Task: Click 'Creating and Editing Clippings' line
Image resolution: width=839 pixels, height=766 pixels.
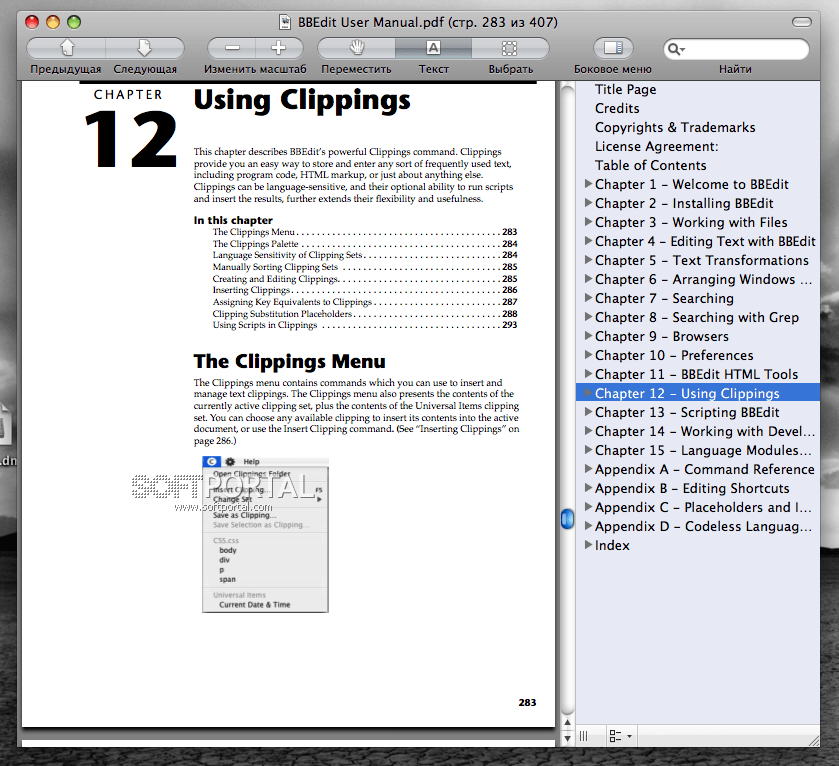Action: [x=364, y=279]
